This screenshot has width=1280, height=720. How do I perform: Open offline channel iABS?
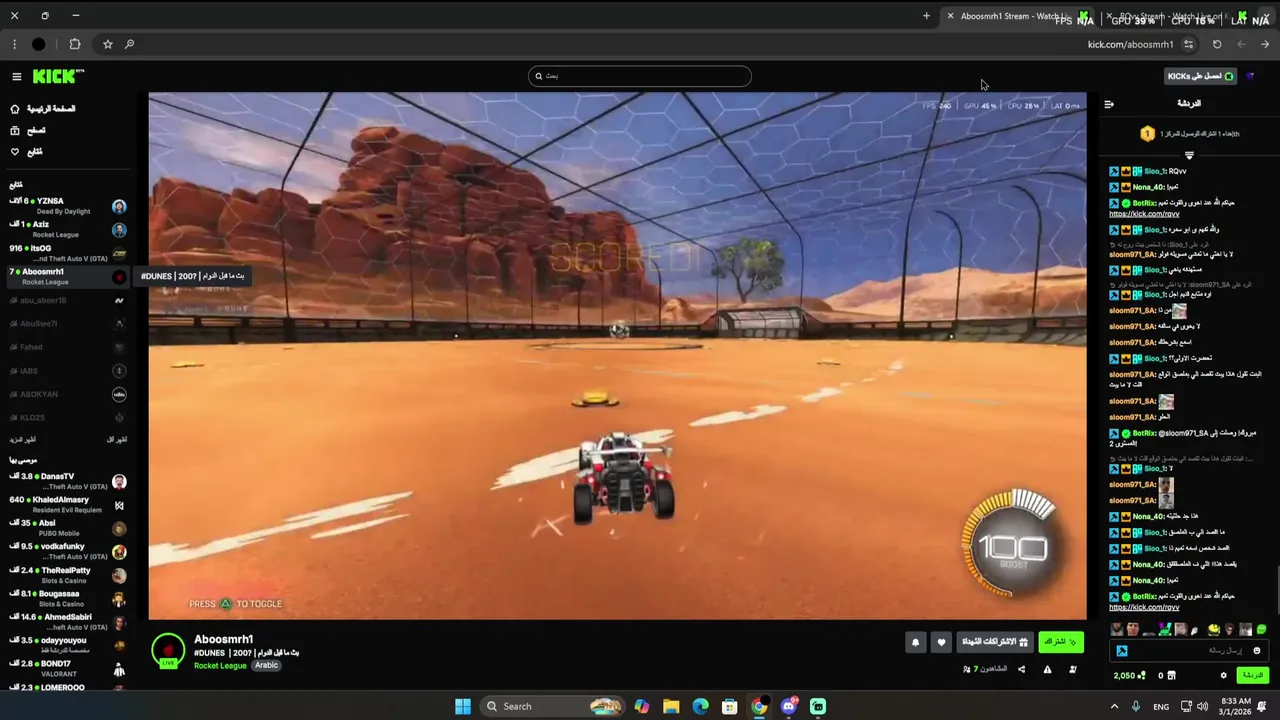coord(66,370)
